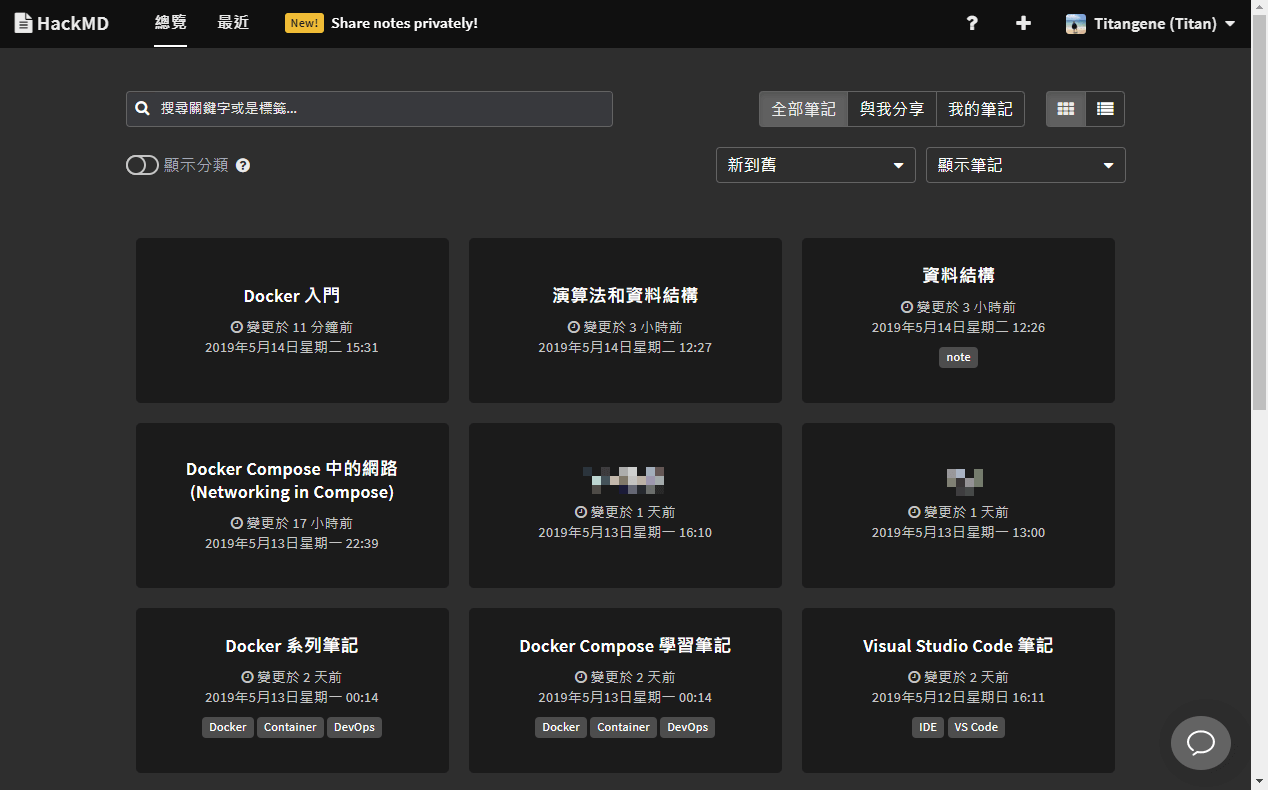Screen dimensions: 1268x790
Task: Switch to card grid view
Action: click(1066, 109)
